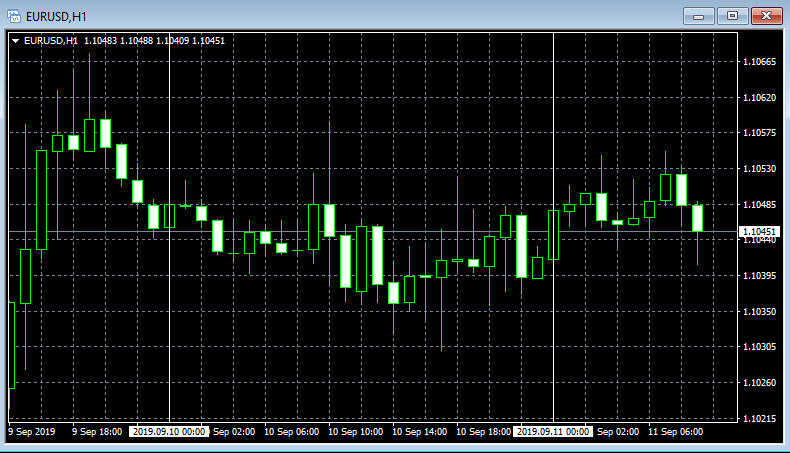The width and height of the screenshot is (790, 453).
Task: Click price level 1.10620 on scale
Action: tap(759, 97)
